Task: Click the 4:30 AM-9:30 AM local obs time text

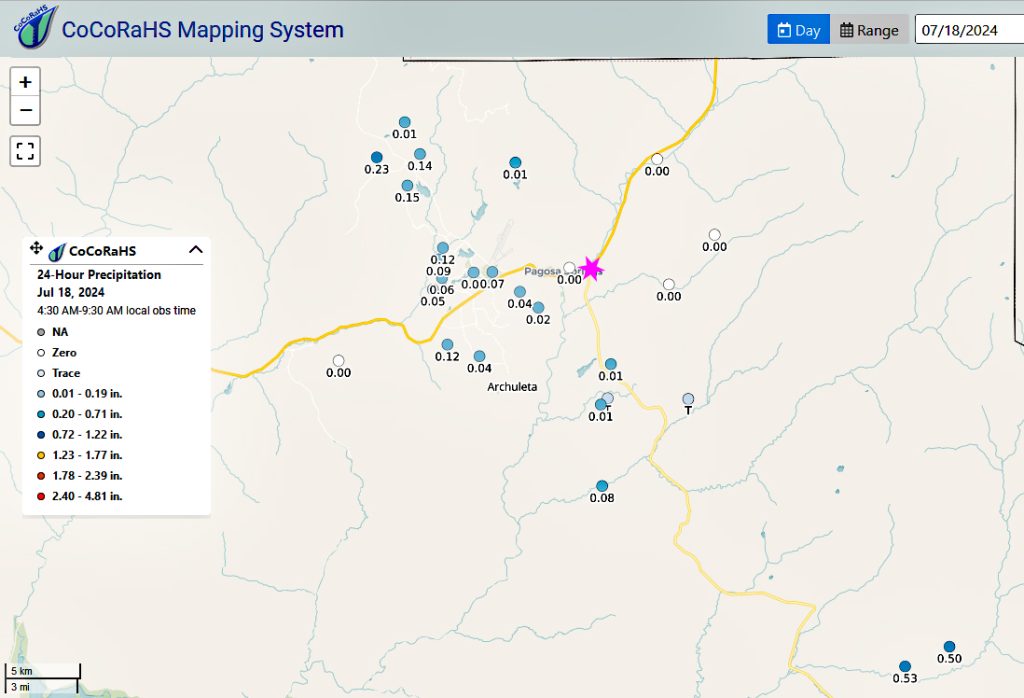Action: (x=116, y=311)
